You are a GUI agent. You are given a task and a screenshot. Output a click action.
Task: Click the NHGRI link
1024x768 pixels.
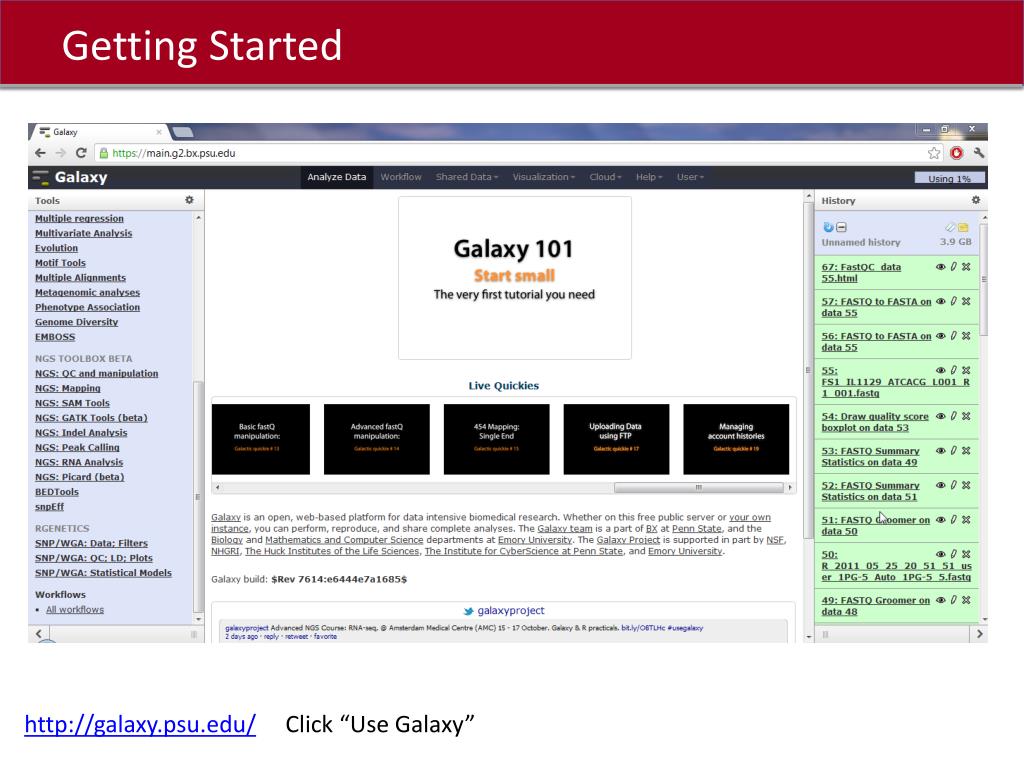[225, 551]
